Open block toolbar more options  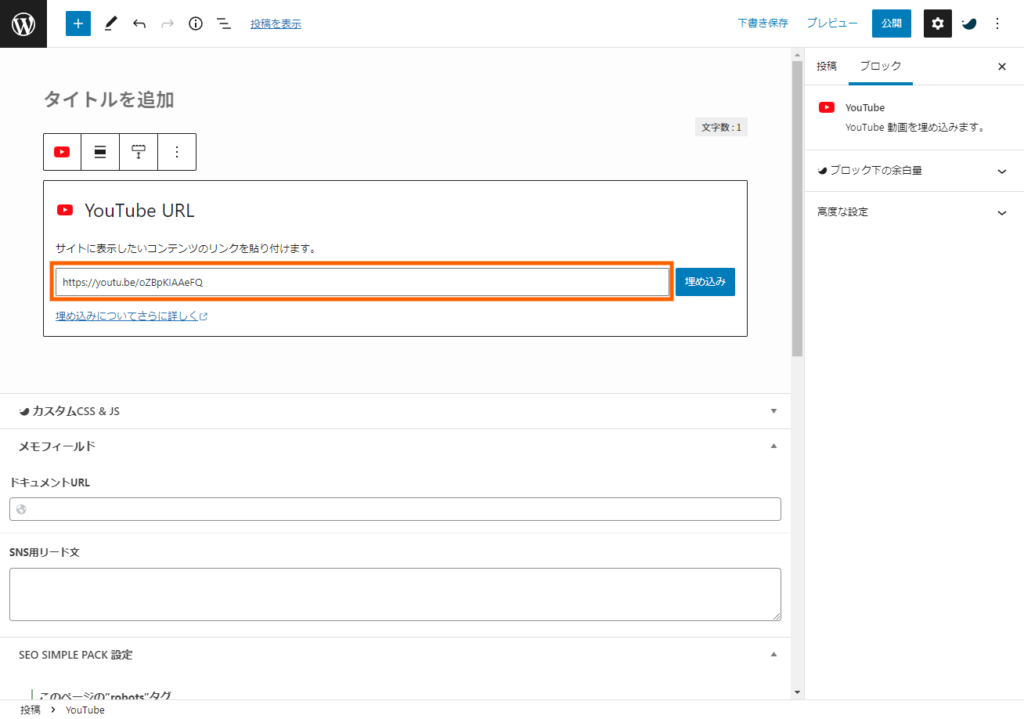pyautogui.click(x=177, y=152)
